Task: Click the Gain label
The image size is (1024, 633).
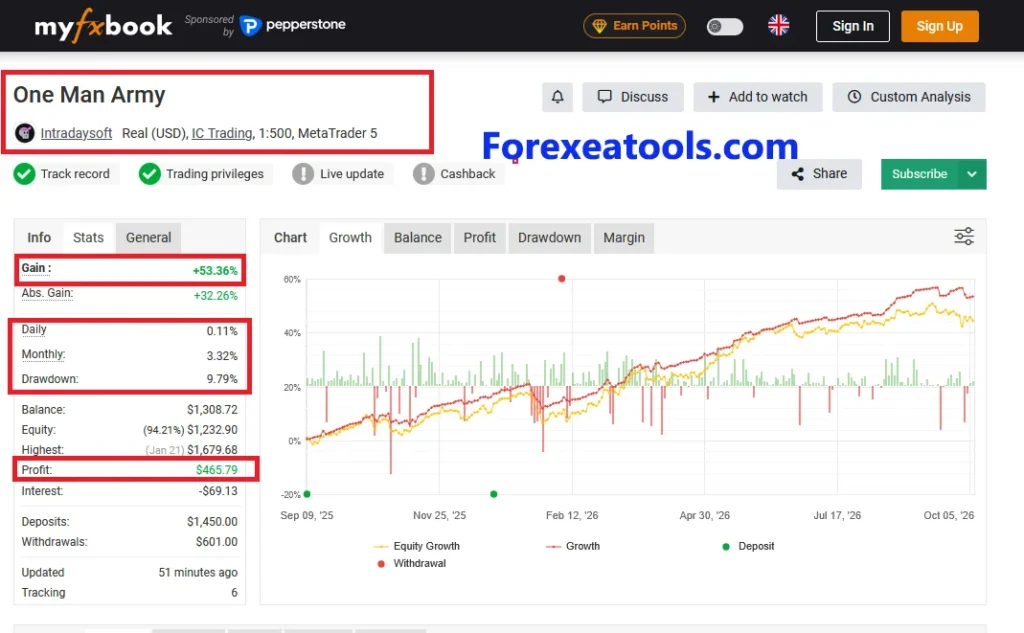Action: (x=36, y=268)
